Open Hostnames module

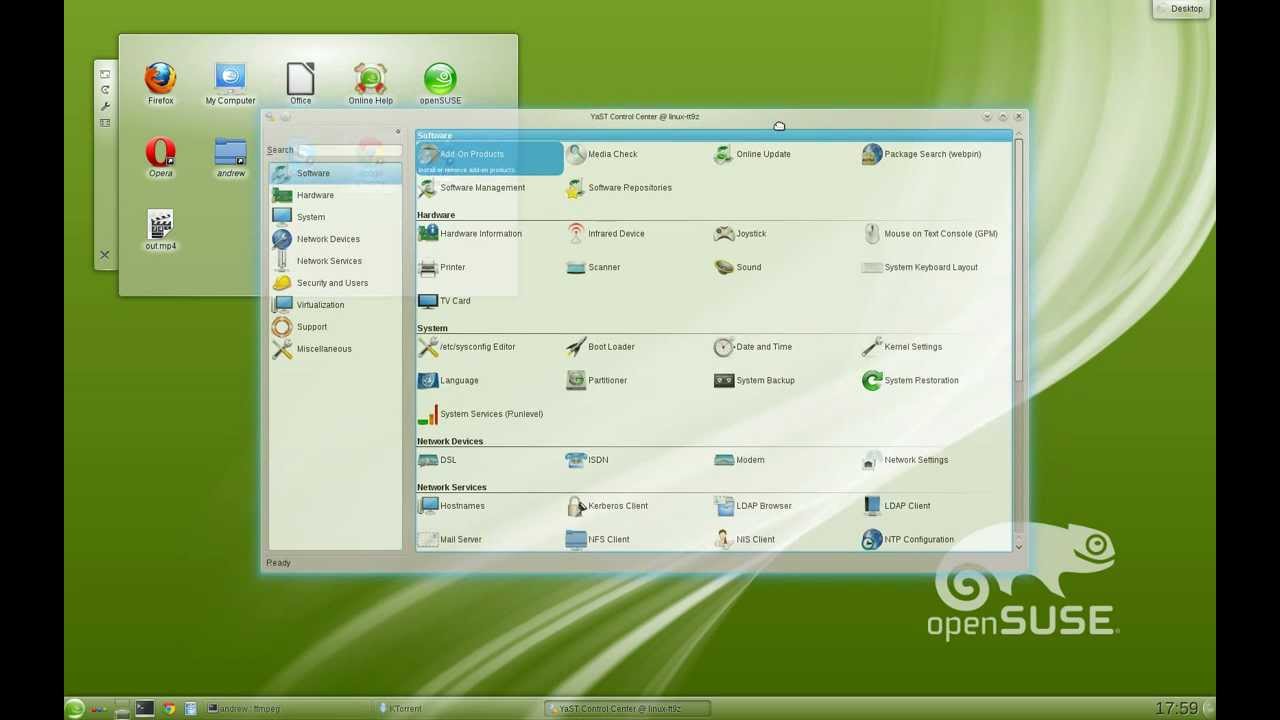(451, 506)
